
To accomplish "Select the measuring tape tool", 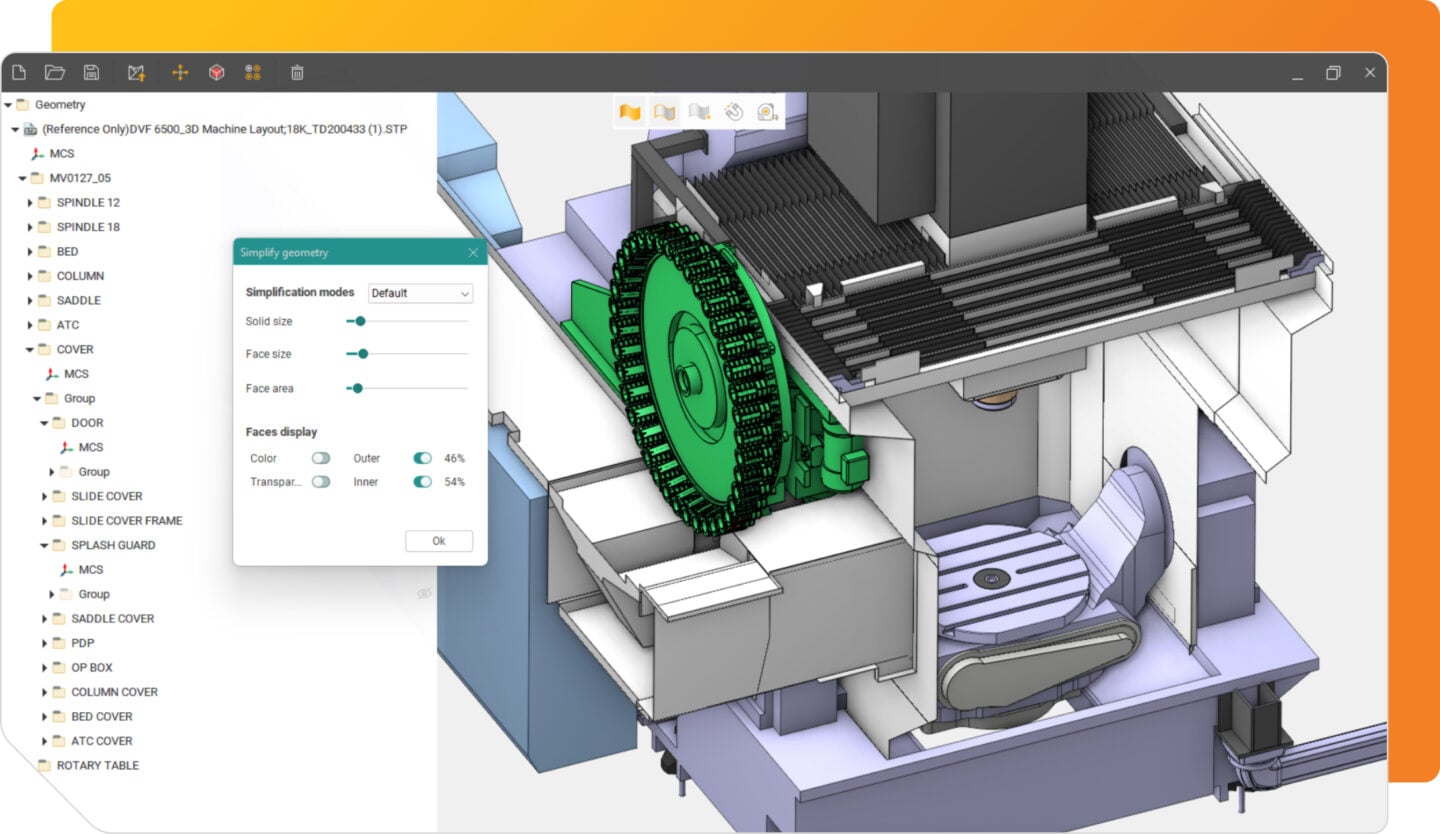I will pos(766,112).
